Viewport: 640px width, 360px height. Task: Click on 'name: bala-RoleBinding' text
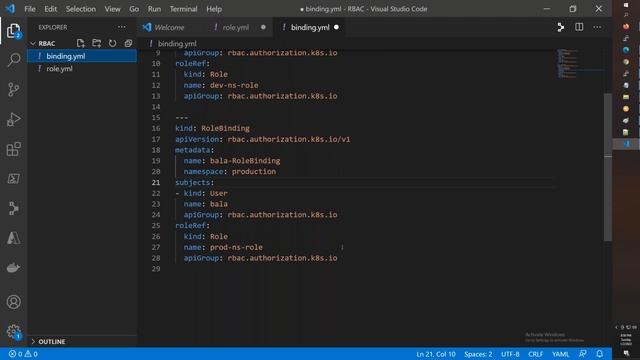pyautogui.click(x=232, y=161)
